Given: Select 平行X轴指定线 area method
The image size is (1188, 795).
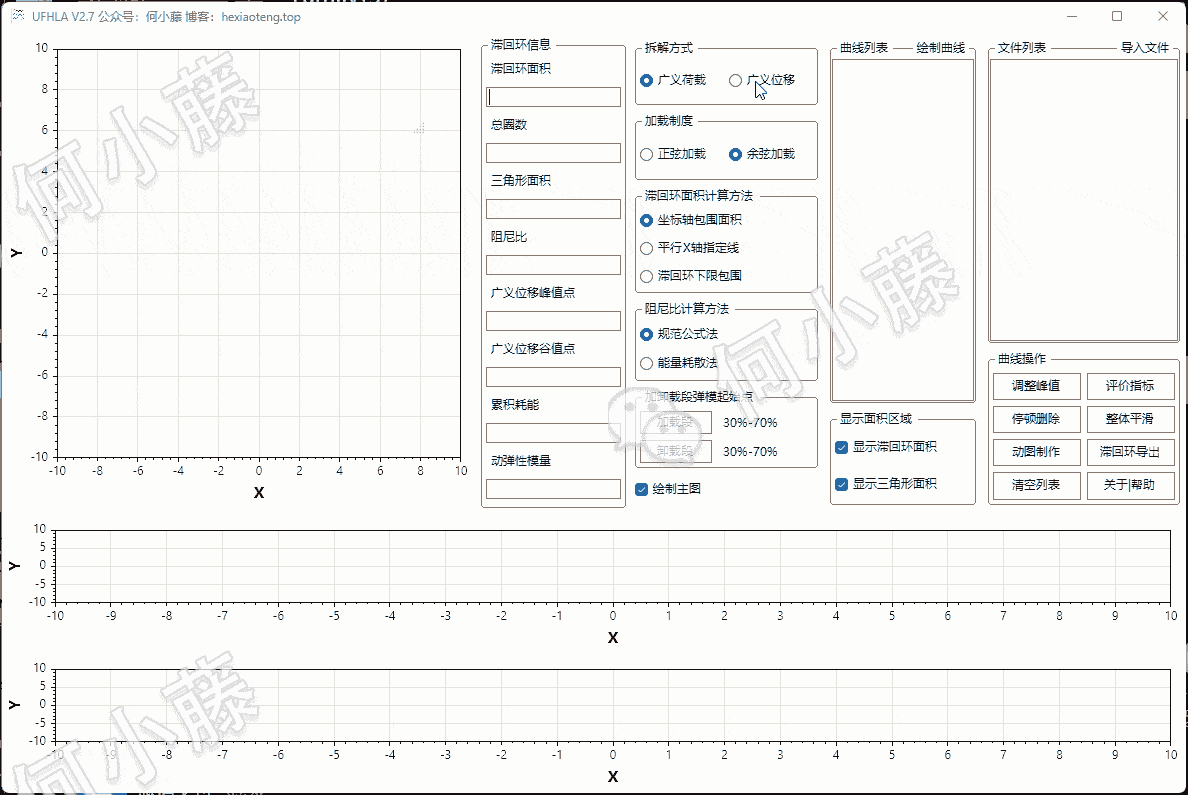Looking at the screenshot, I should click(x=646, y=248).
